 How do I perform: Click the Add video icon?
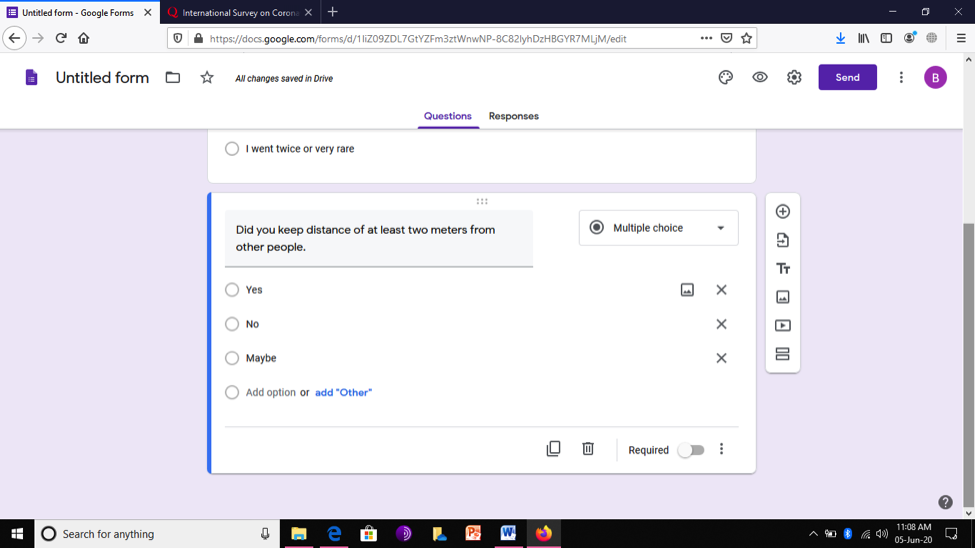coord(782,325)
